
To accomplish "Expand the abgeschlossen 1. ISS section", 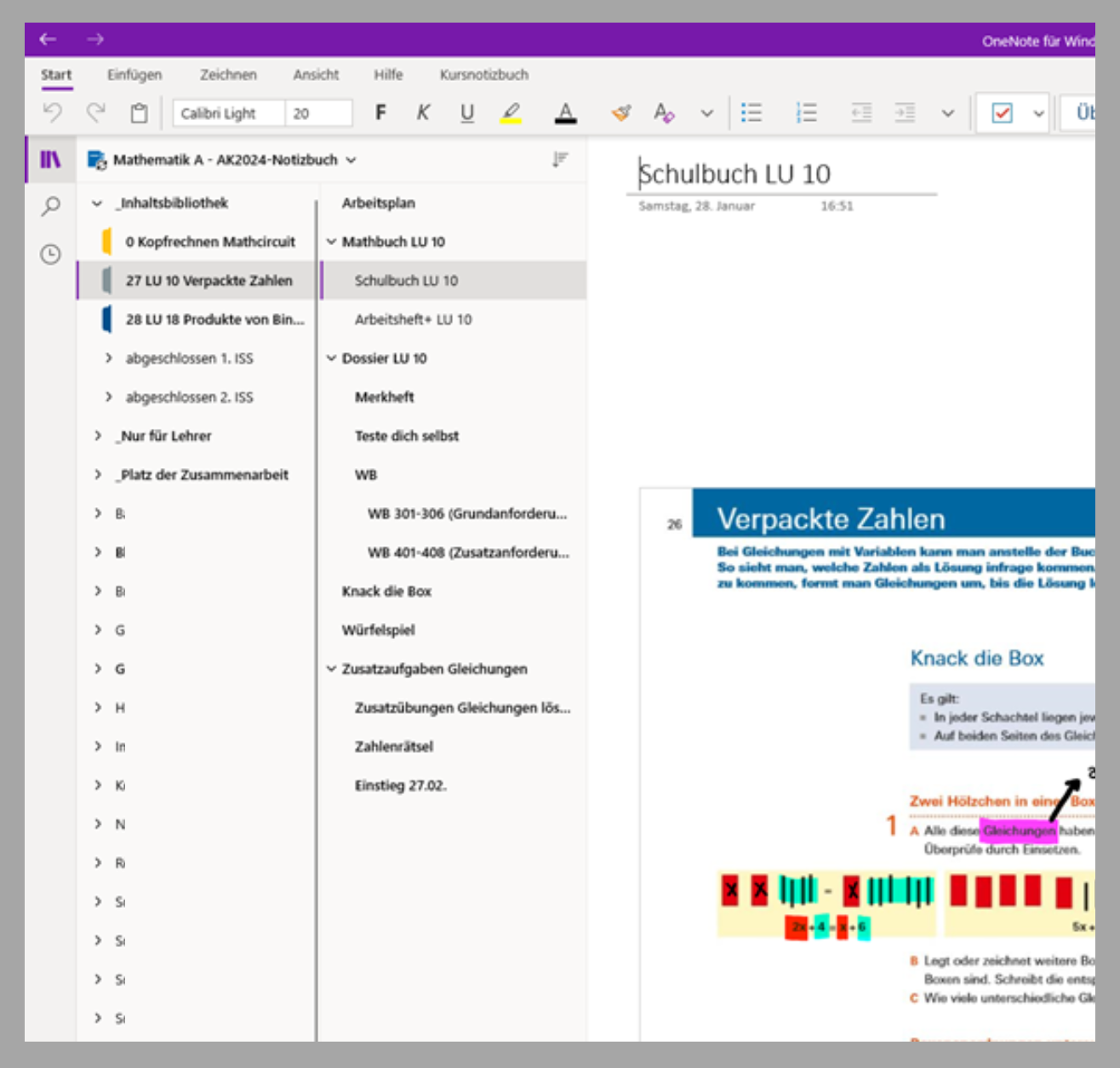I will 109,358.
